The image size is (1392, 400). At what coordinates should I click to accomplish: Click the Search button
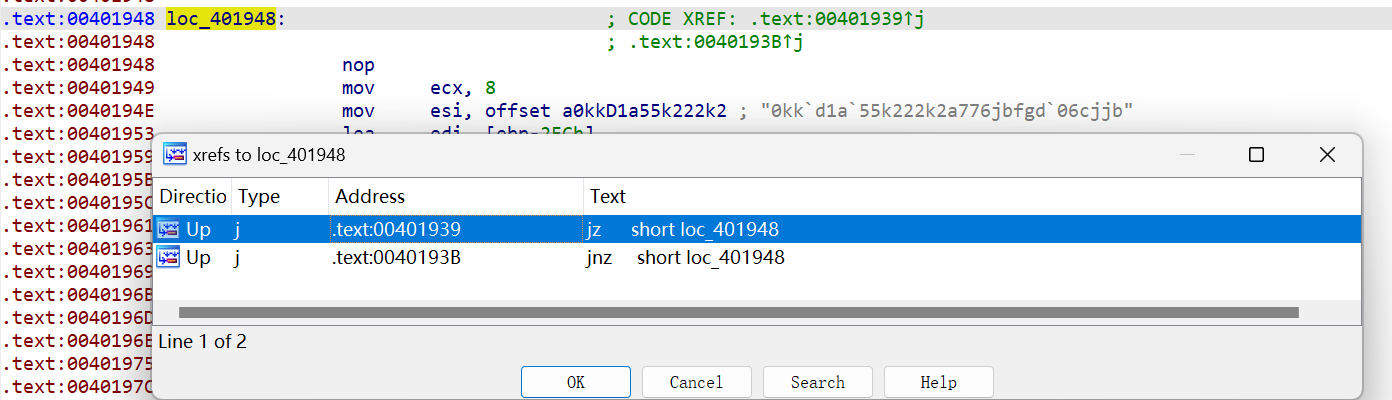[x=817, y=382]
